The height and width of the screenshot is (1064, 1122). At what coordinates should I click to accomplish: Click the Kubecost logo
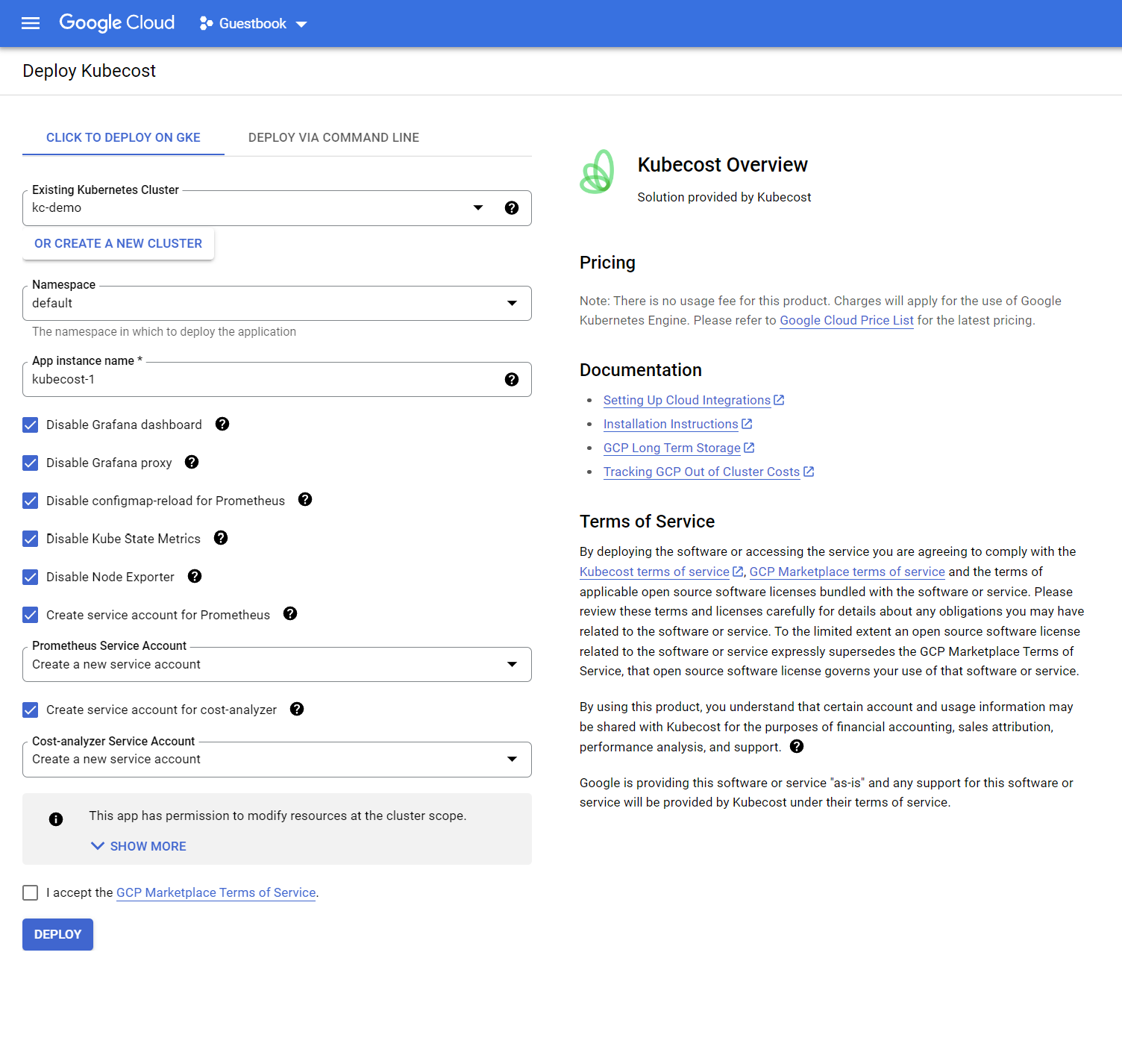[x=597, y=172]
